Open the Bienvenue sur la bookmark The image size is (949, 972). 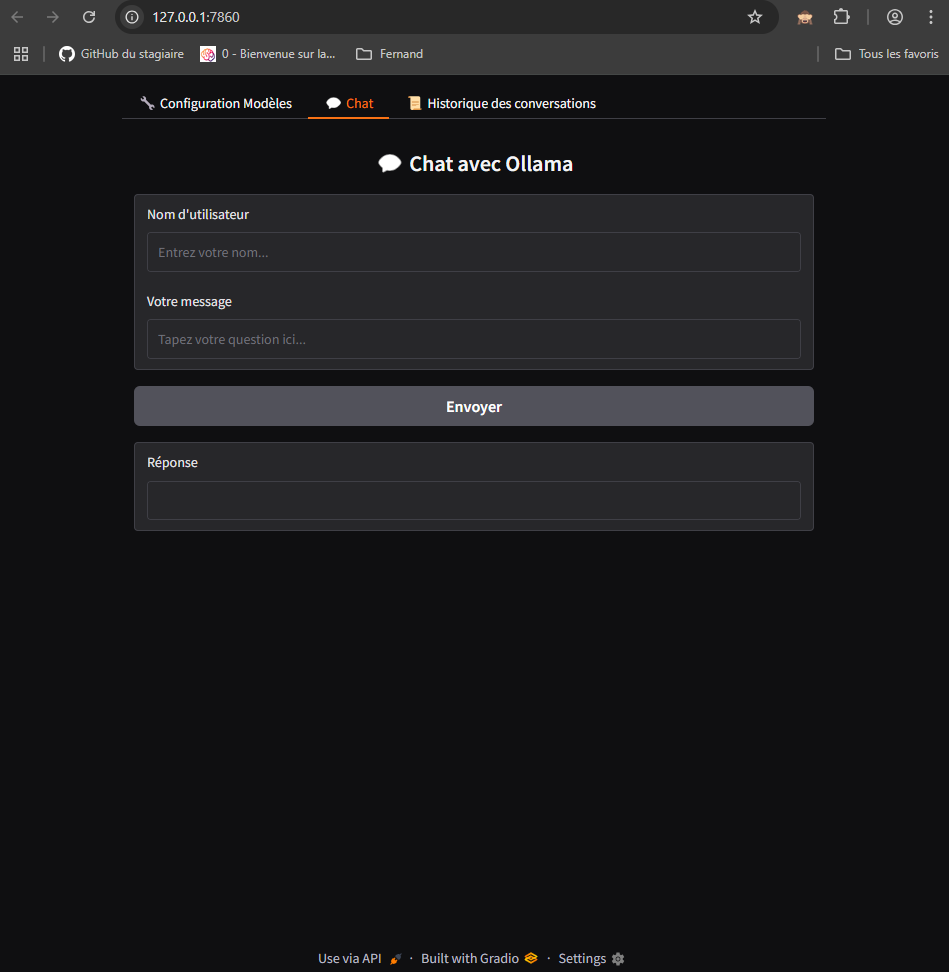click(x=268, y=54)
